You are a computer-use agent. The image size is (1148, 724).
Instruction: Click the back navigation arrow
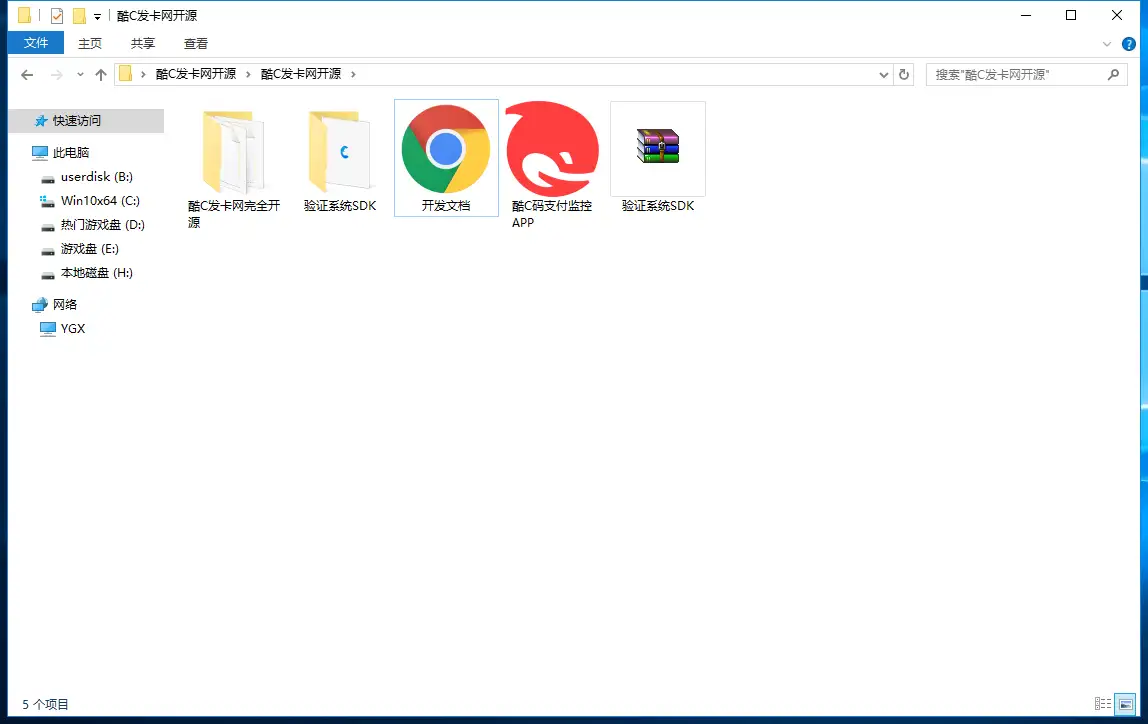[26, 73]
